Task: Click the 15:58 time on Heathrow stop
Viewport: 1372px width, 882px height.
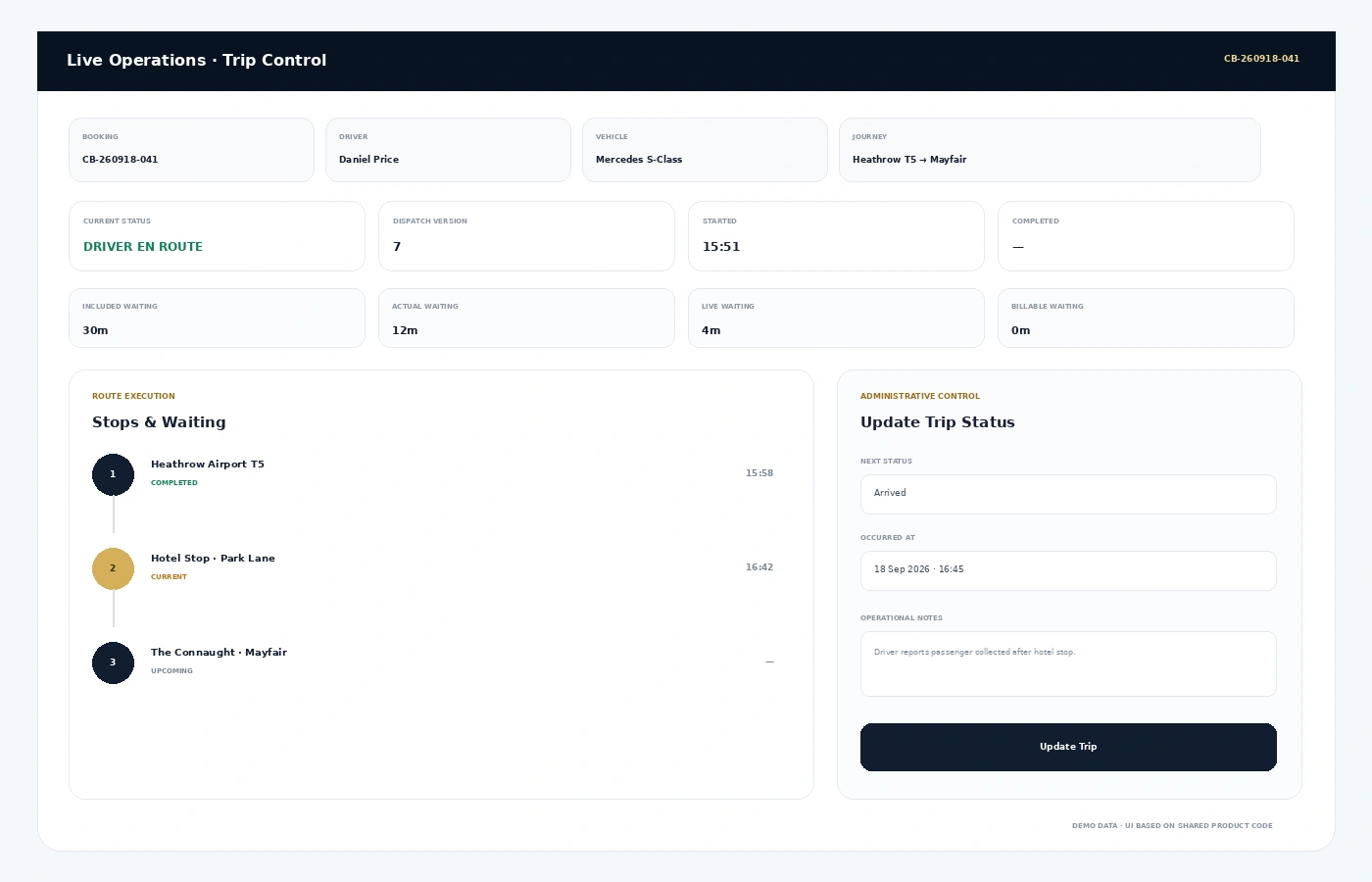Action: 759,473
